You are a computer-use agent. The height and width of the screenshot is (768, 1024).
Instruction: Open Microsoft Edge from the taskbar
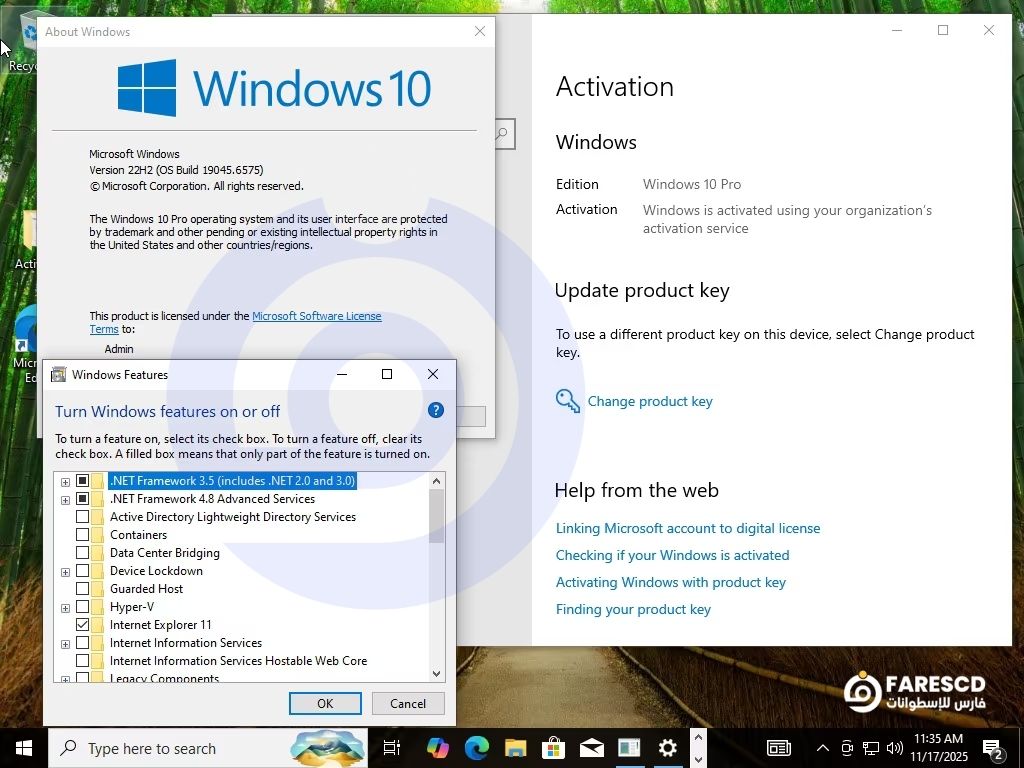point(476,747)
